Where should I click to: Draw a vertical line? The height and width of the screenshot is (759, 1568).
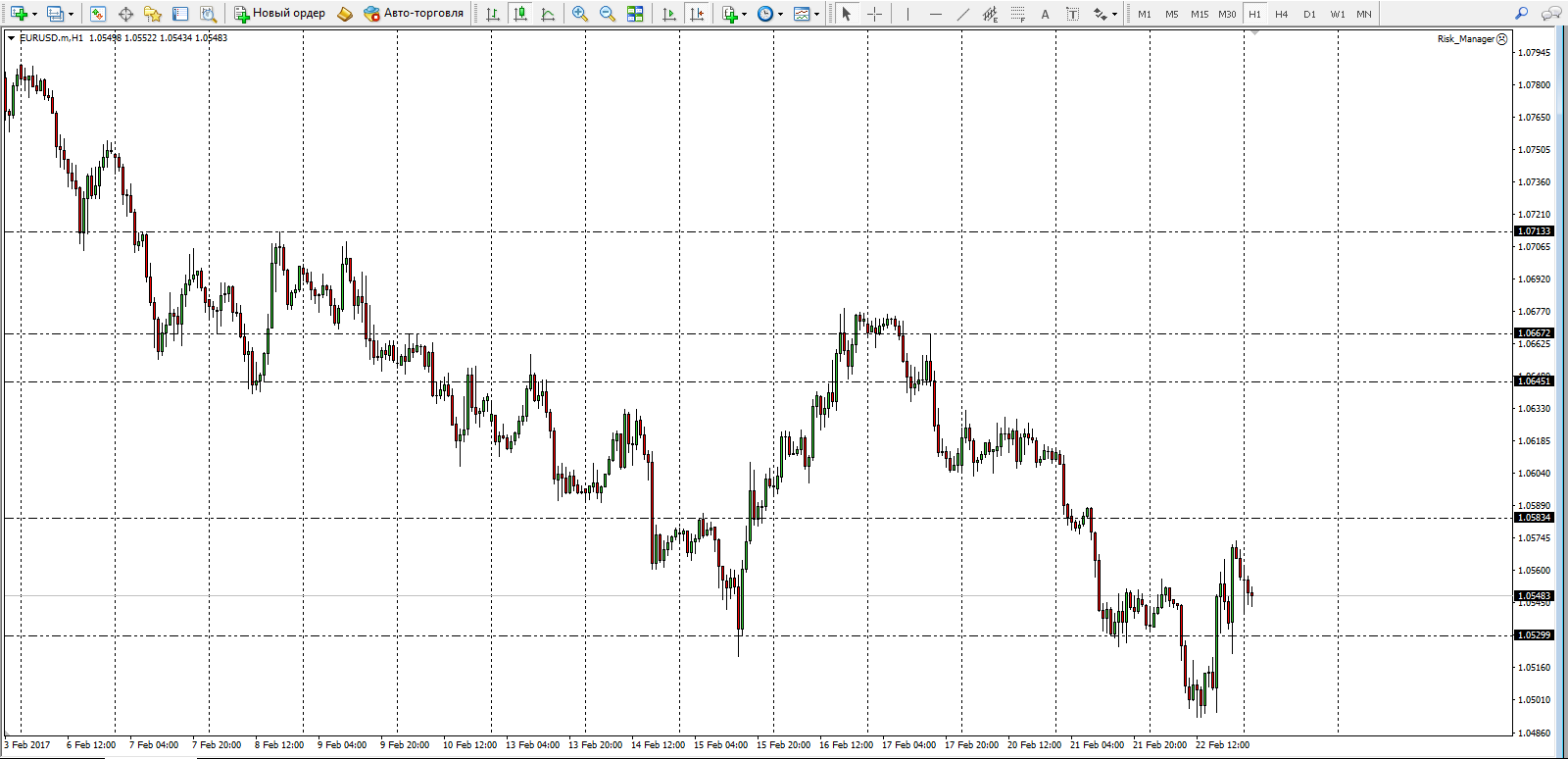tap(907, 14)
